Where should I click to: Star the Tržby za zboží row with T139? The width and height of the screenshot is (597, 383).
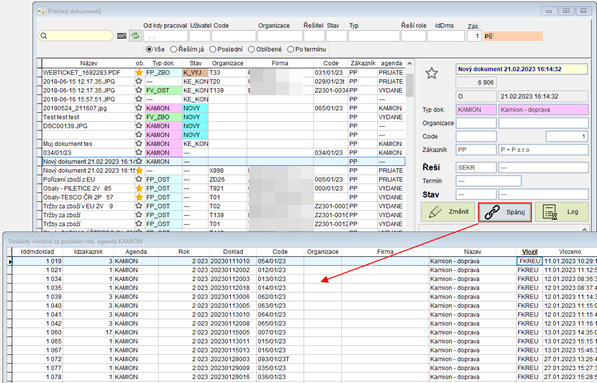coord(139,215)
